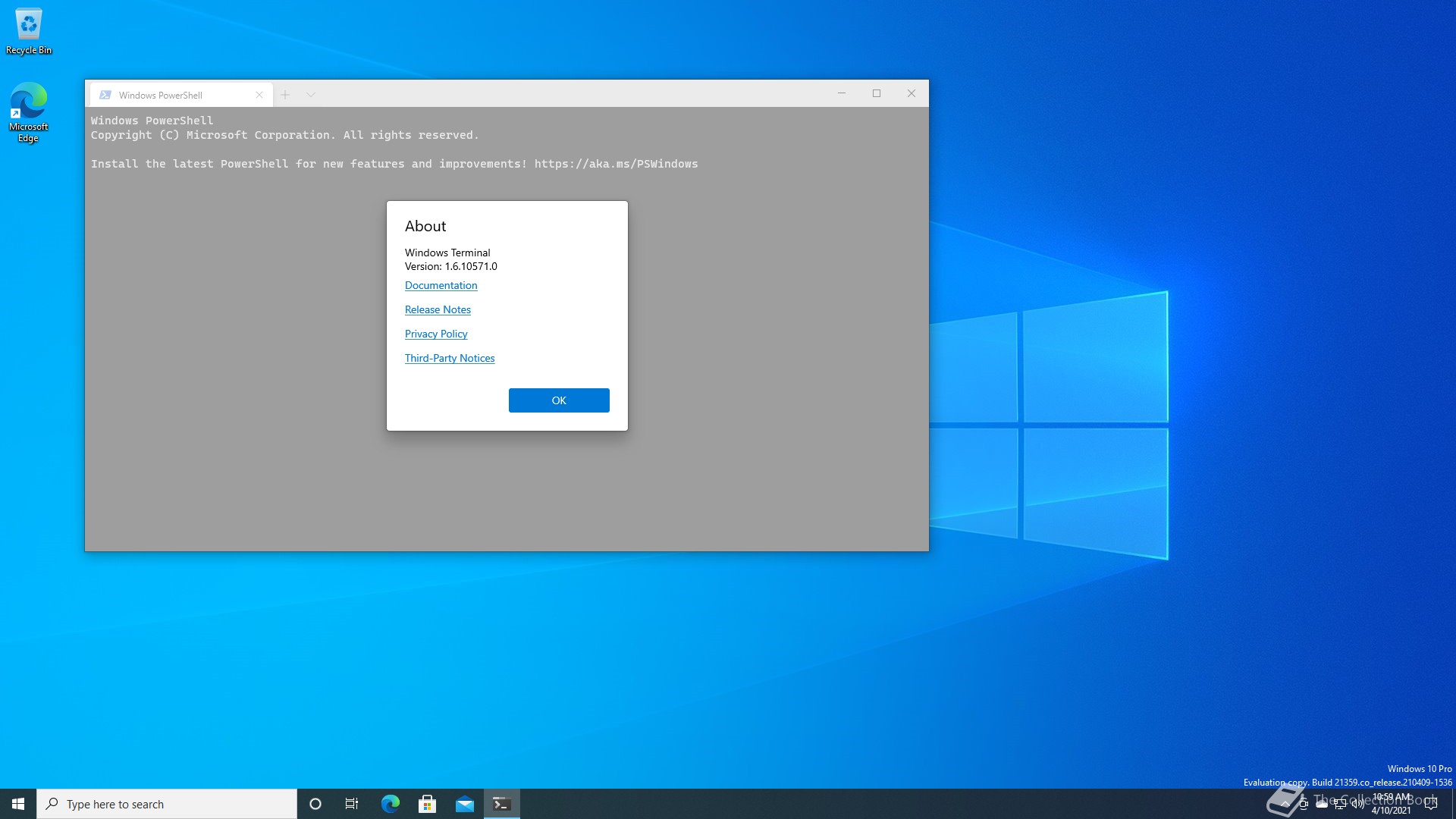This screenshot has height=819, width=1456.
Task: Open the clock showing 10:59 AM
Action: pos(1391,804)
